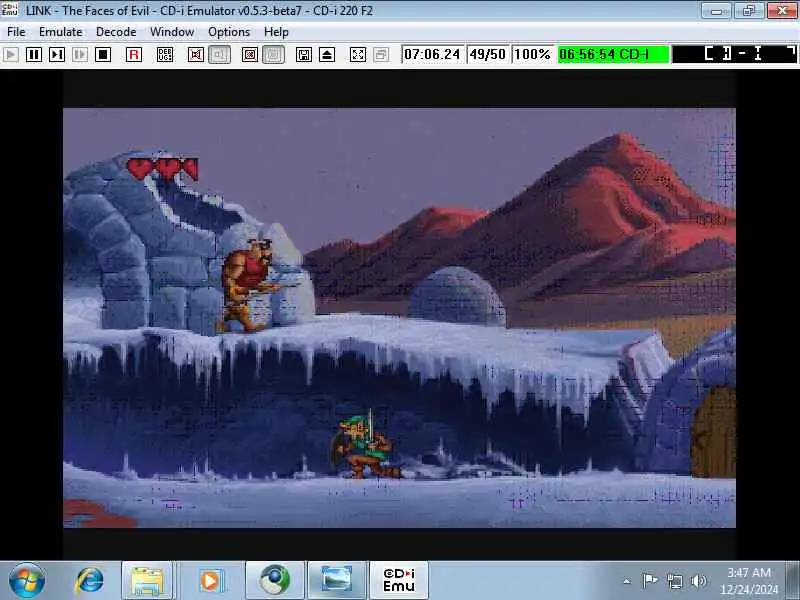This screenshot has width=800, height=600.
Task: Click the red hearts health display in game
Action: click(x=162, y=169)
